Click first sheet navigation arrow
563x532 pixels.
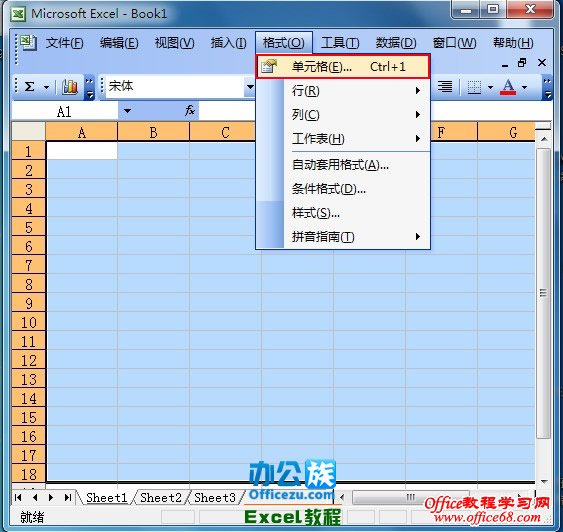click(x=18, y=497)
